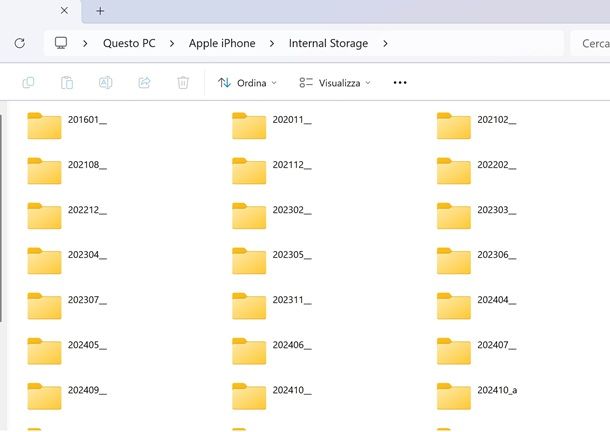Click the left vertical scrollbar thumb

[1, 218]
